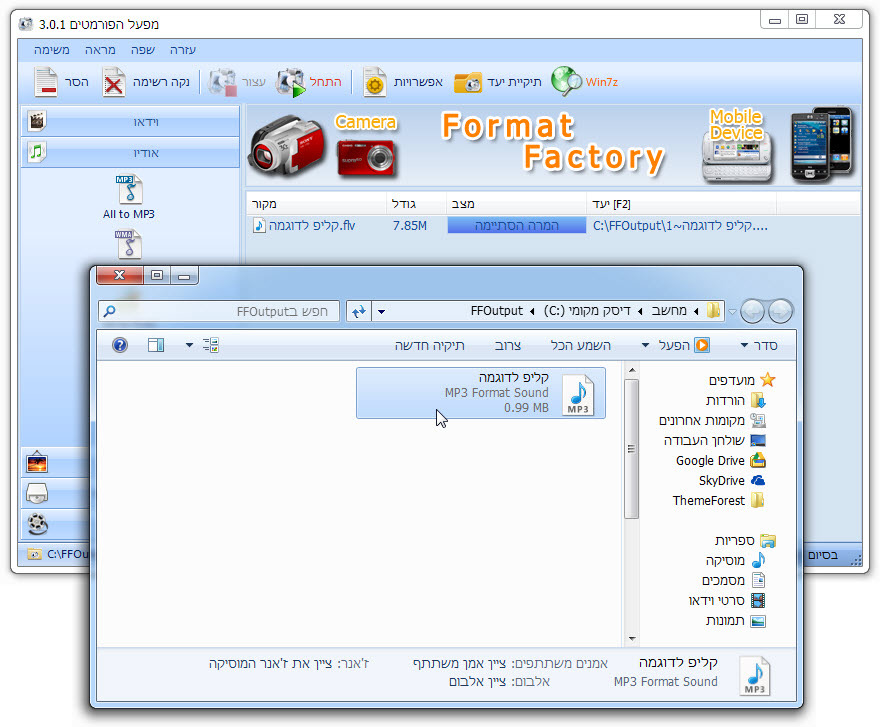880x727 pixels.
Task: Click the navigation pane scroll down arrow
Action: (x=631, y=639)
